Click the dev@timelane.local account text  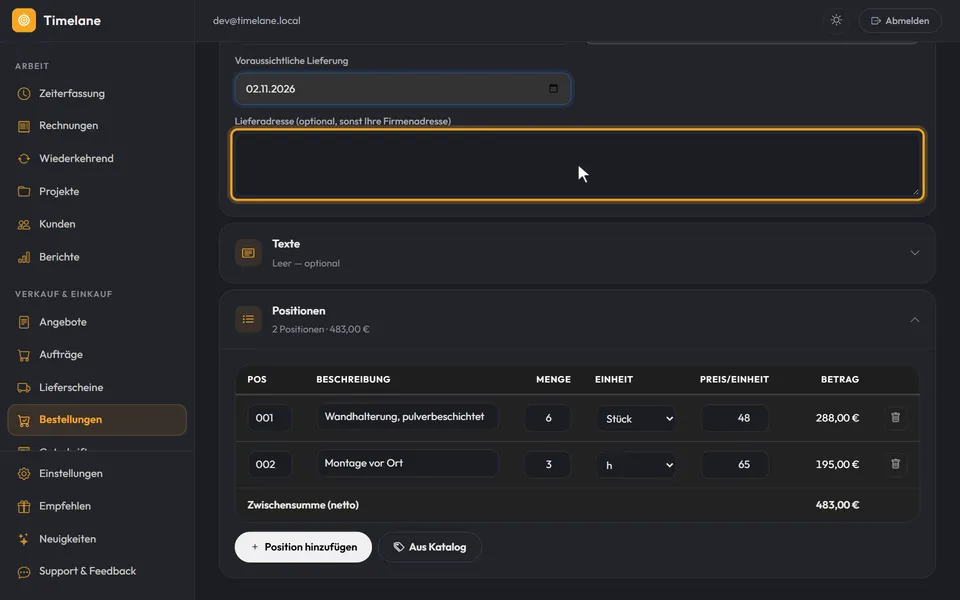(x=257, y=21)
